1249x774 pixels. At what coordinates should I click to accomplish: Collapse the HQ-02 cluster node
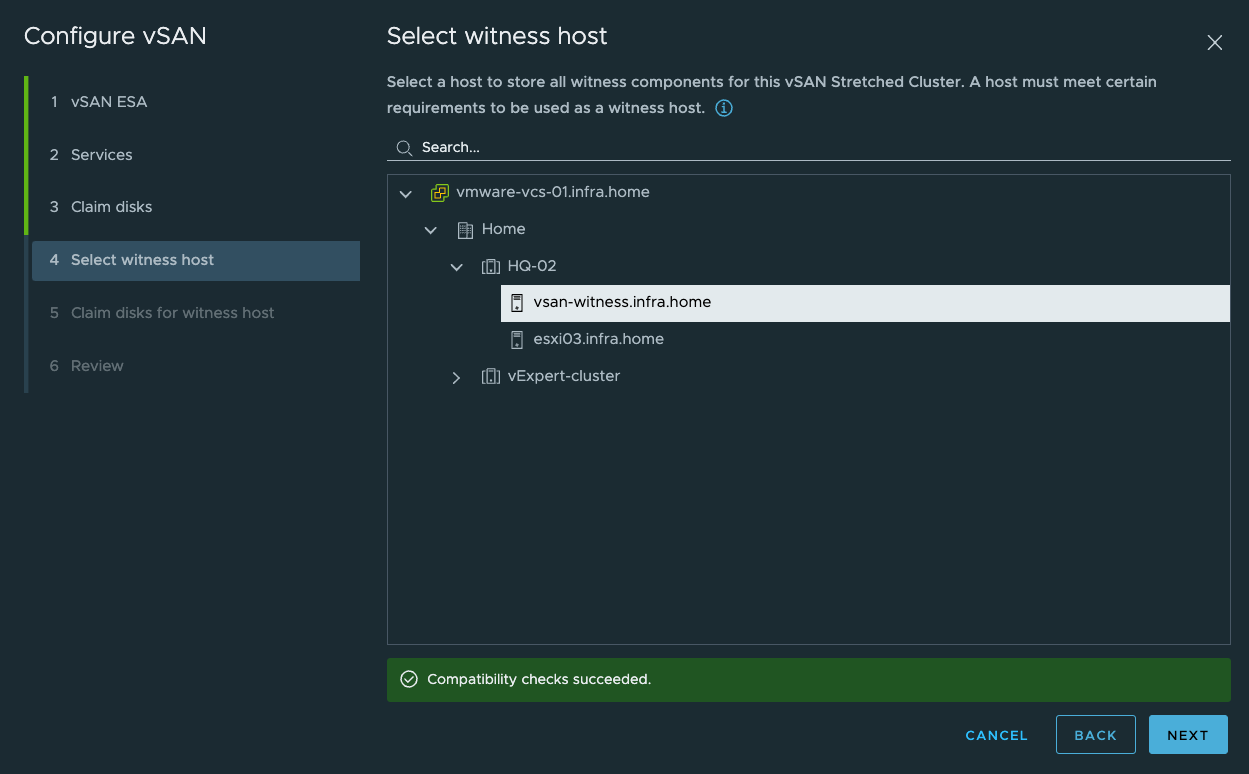(x=456, y=266)
